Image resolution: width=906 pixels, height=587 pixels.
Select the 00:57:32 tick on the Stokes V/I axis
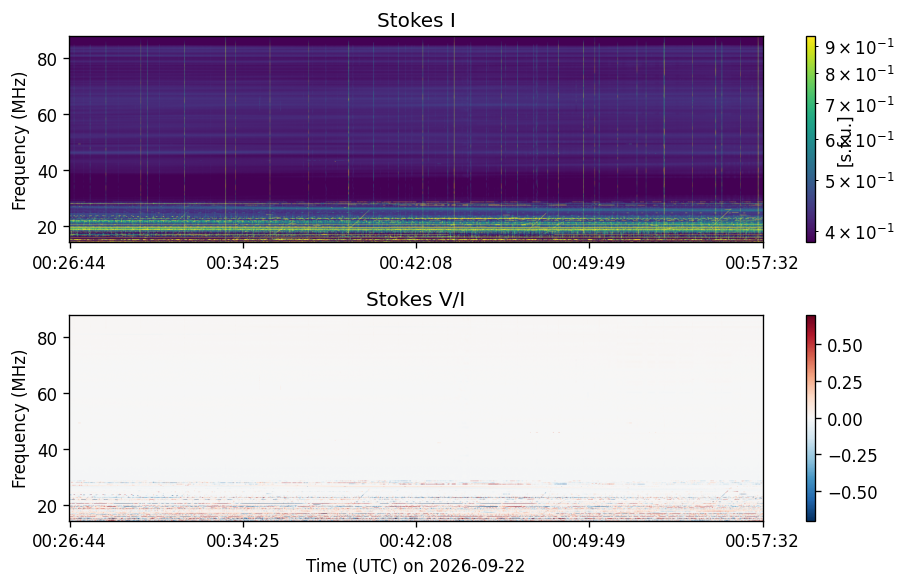762,541
